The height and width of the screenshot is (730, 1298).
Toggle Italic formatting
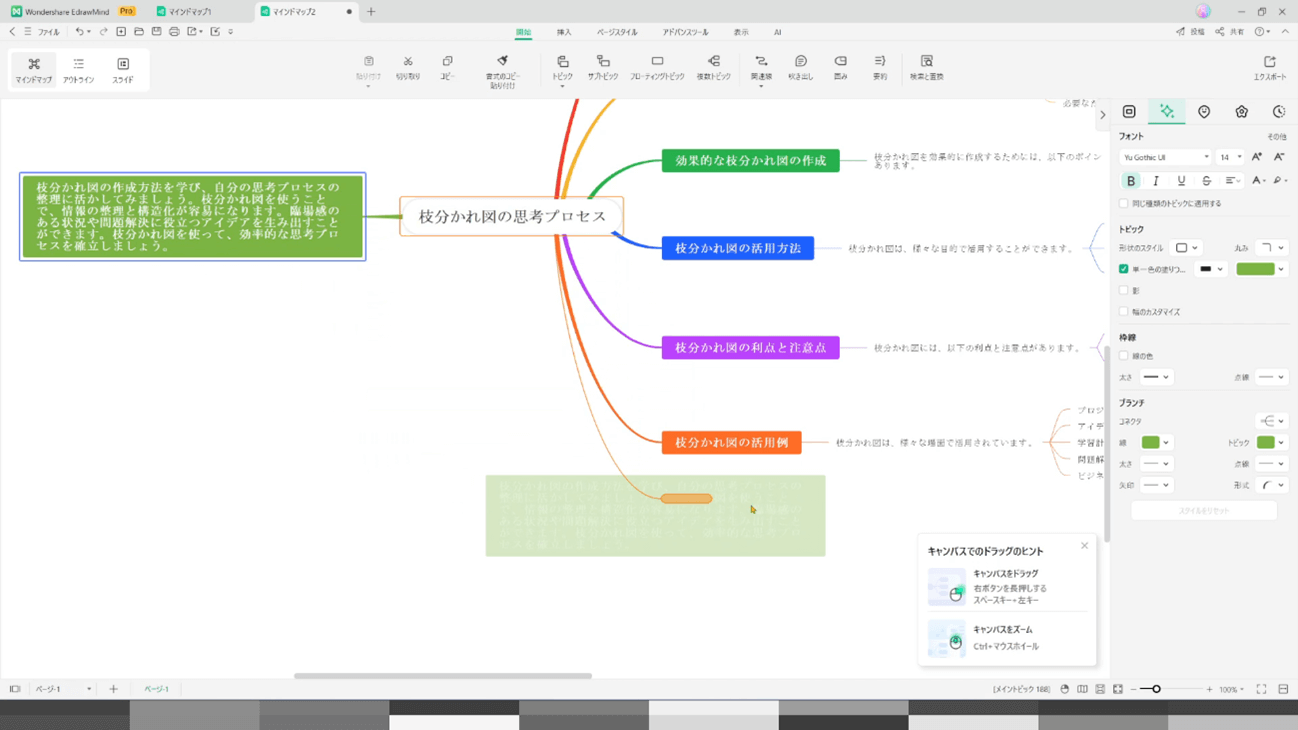1156,181
